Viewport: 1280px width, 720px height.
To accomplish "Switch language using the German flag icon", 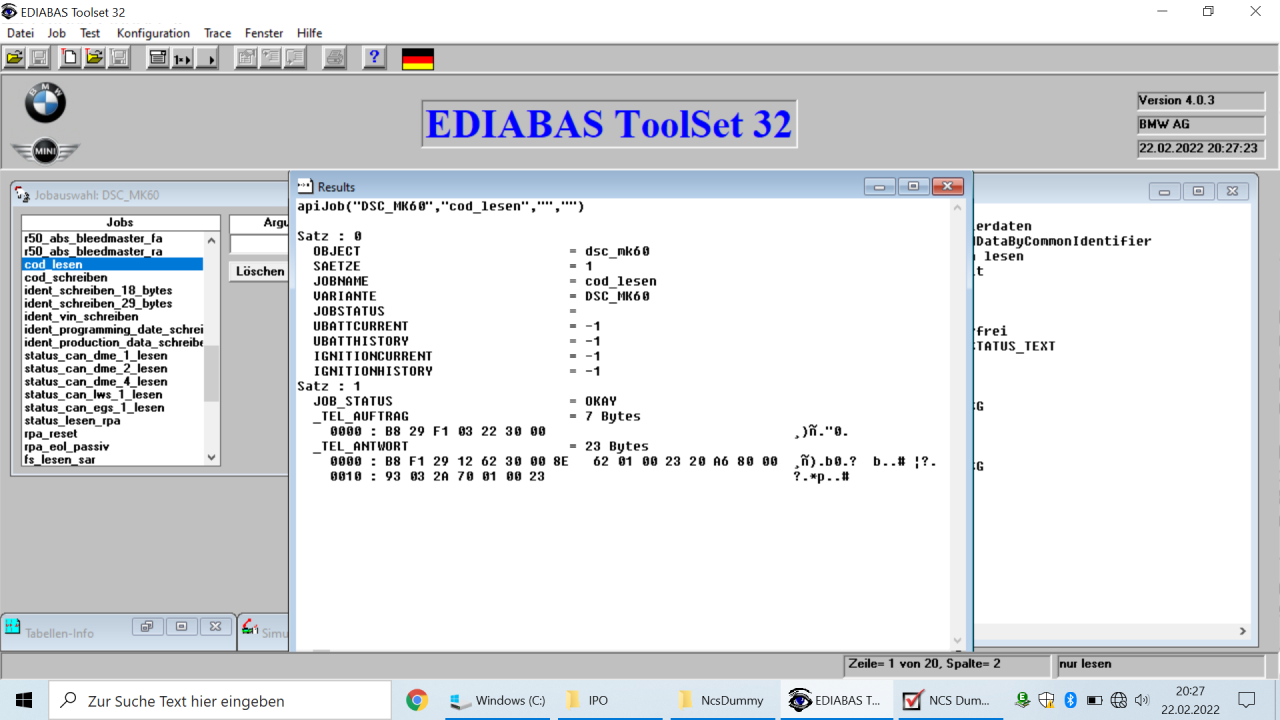I will [x=417, y=59].
